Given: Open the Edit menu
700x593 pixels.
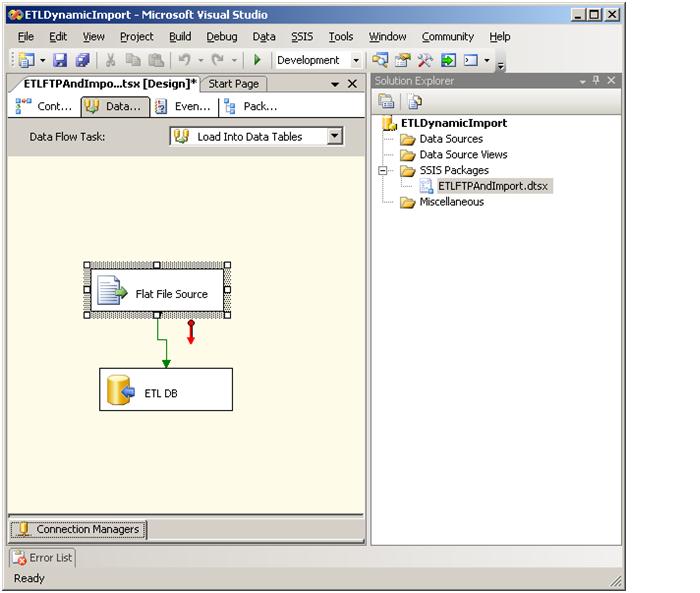Looking at the screenshot, I should coord(58,37).
